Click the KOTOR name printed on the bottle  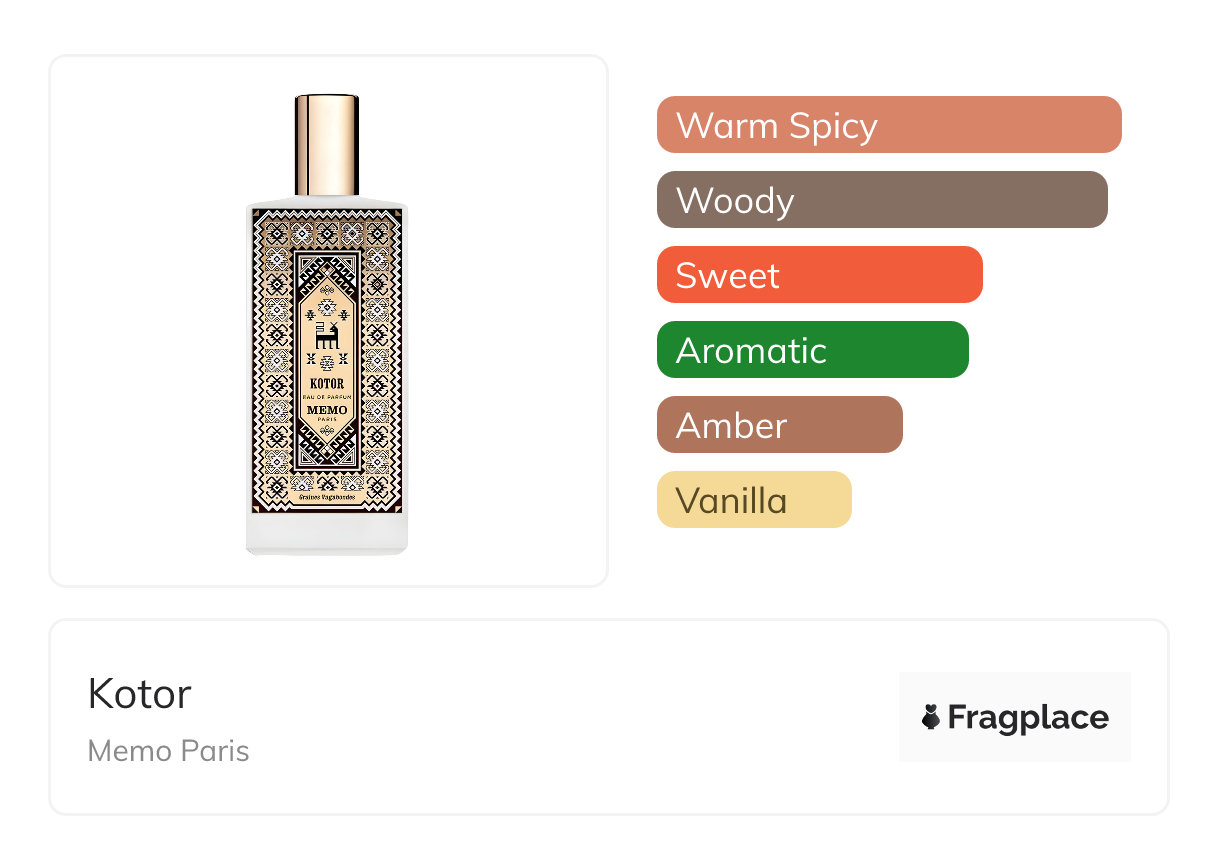pos(327,383)
